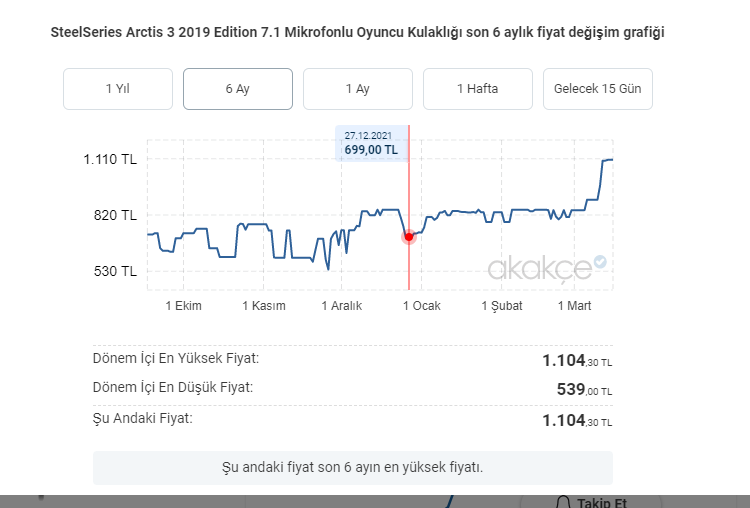Click the 1 Ekim axis label
Screen dimensions: 750x508
pyautogui.click(x=183, y=306)
